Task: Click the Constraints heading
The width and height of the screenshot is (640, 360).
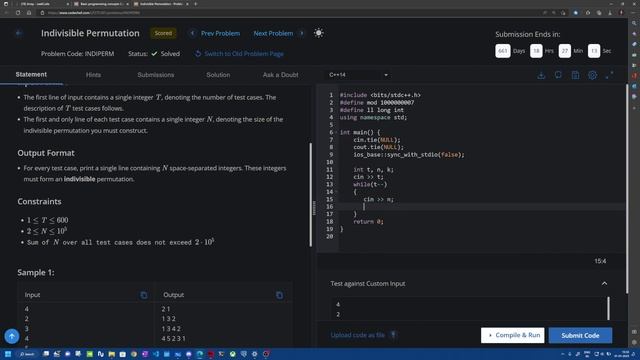Action: click(x=39, y=202)
